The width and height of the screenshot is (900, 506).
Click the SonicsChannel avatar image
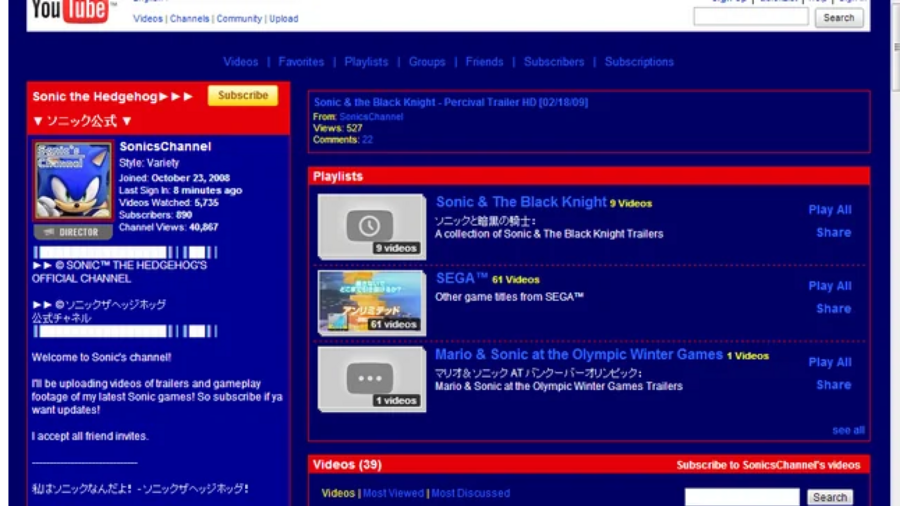73,181
